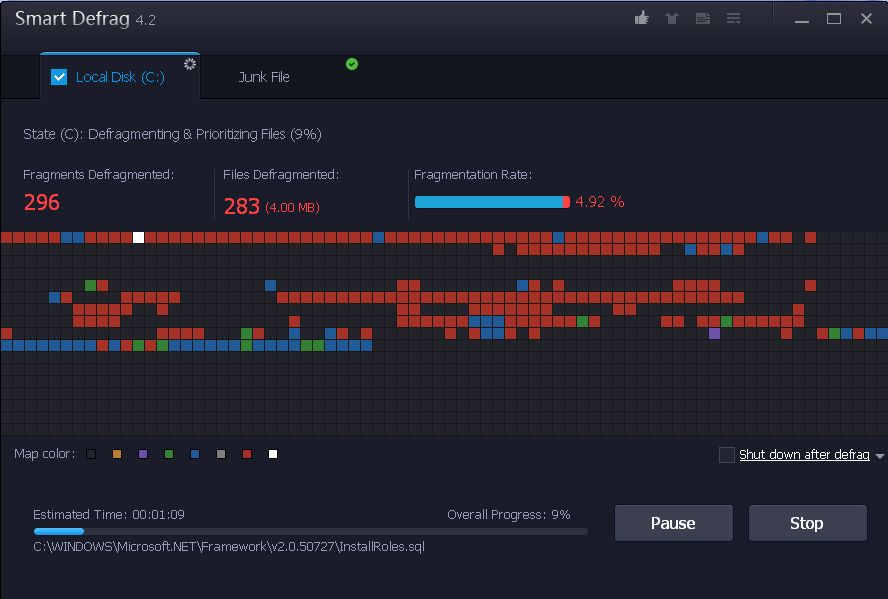This screenshot has width=888, height=599.
Task: Click the green check mark beside Junk File
Action: click(x=352, y=64)
